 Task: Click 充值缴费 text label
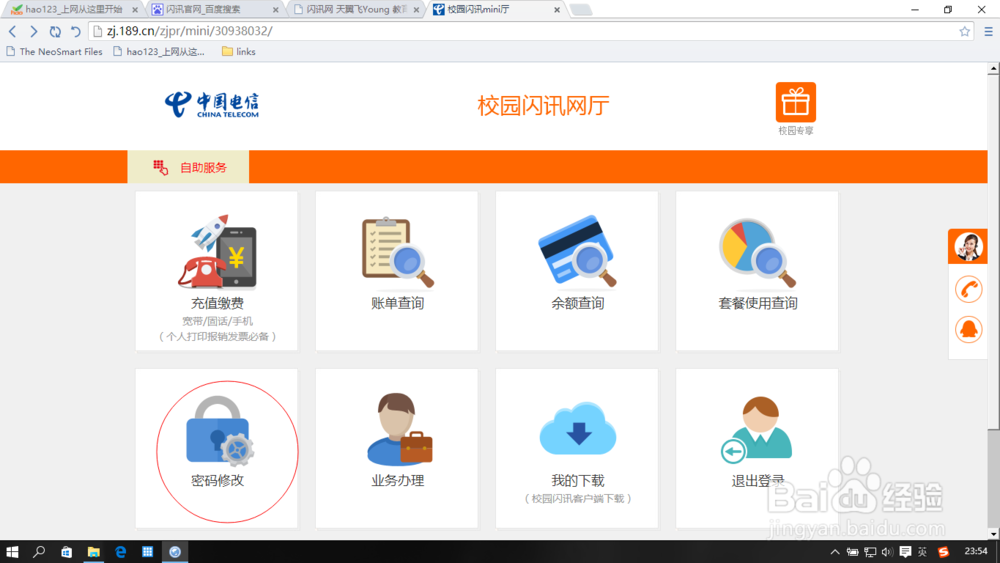tap(217, 303)
